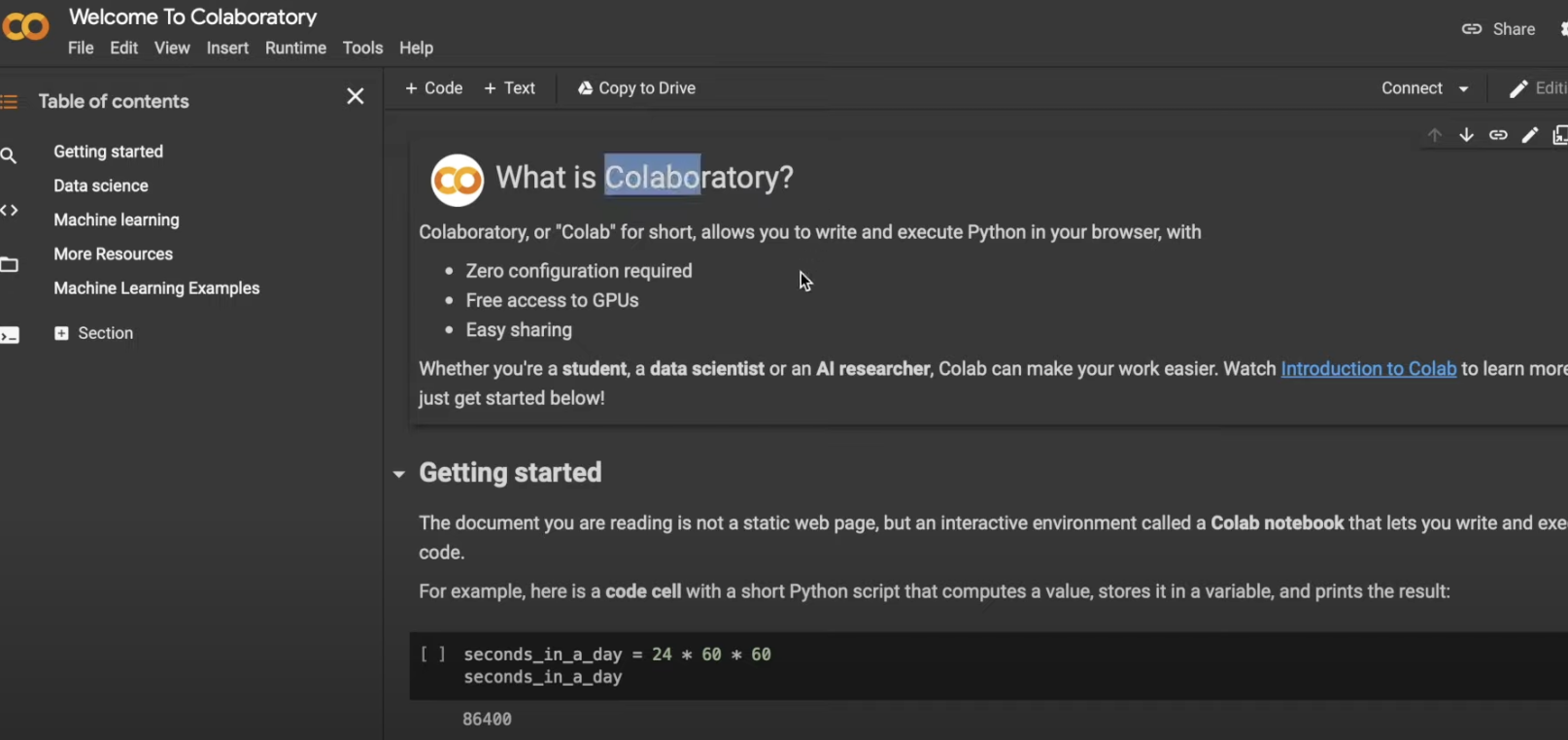Click the Colab logo in top-left corner

(x=24, y=26)
